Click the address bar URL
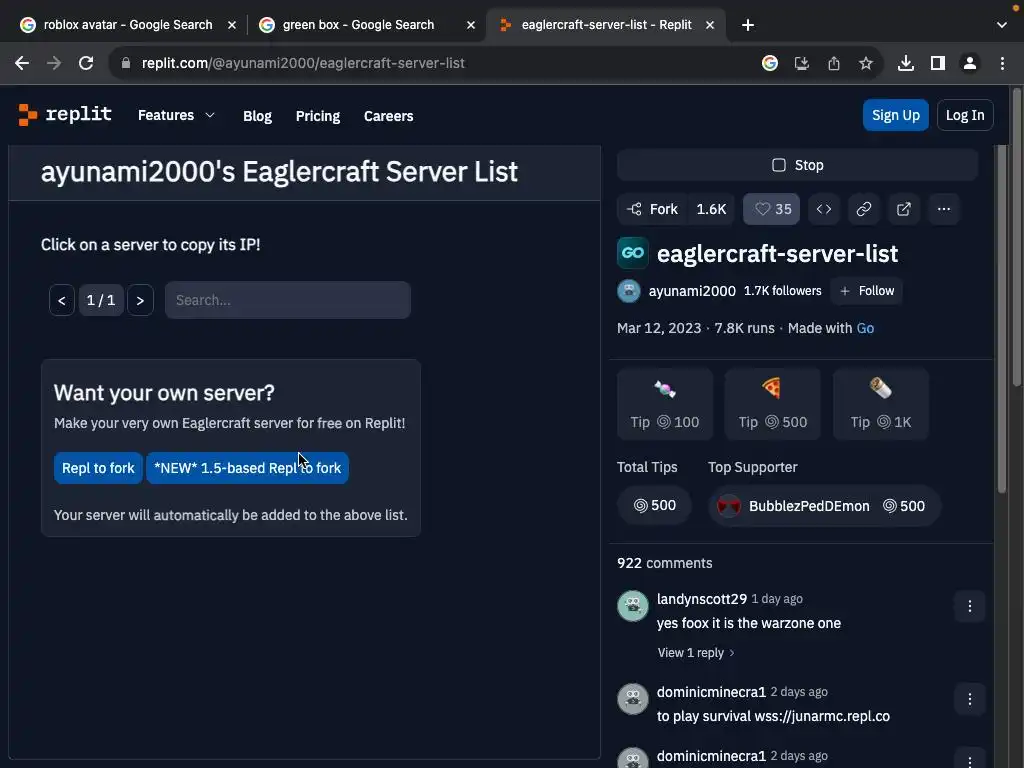This screenshot has width=1024, height=768. pyautogui.click(x=303, y=63)
